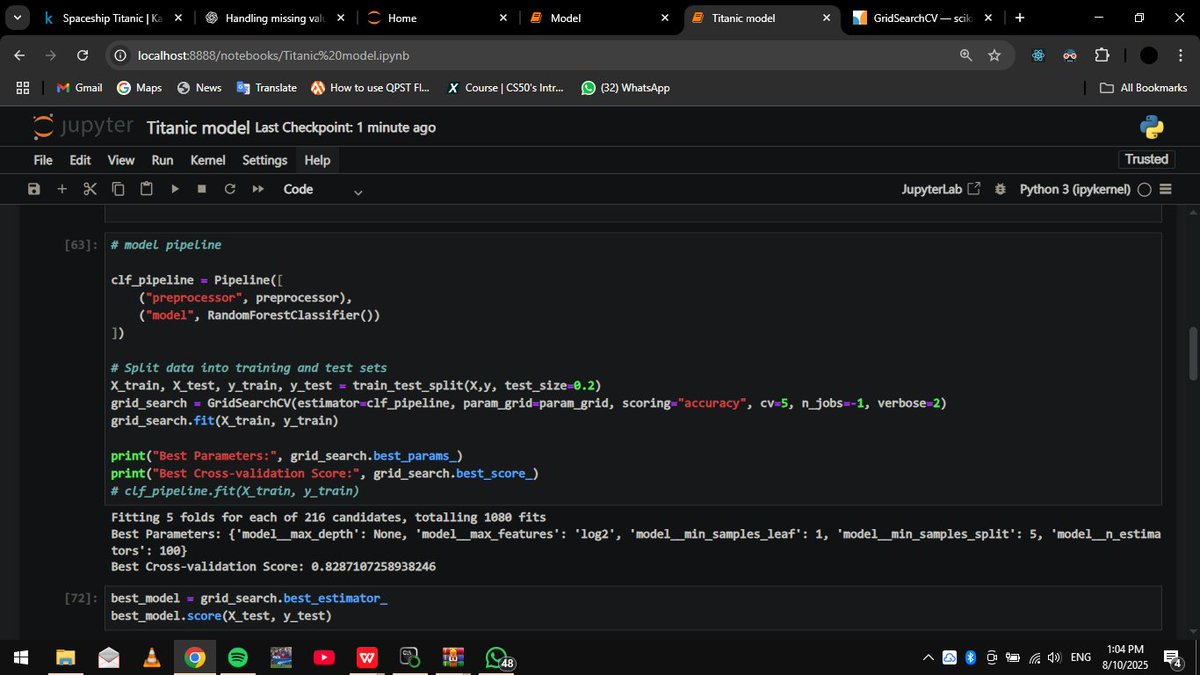The height and width of the screenshot is (675, 1200).
Task: Click the kernel status circle indicator
Action: [1144, 189]
